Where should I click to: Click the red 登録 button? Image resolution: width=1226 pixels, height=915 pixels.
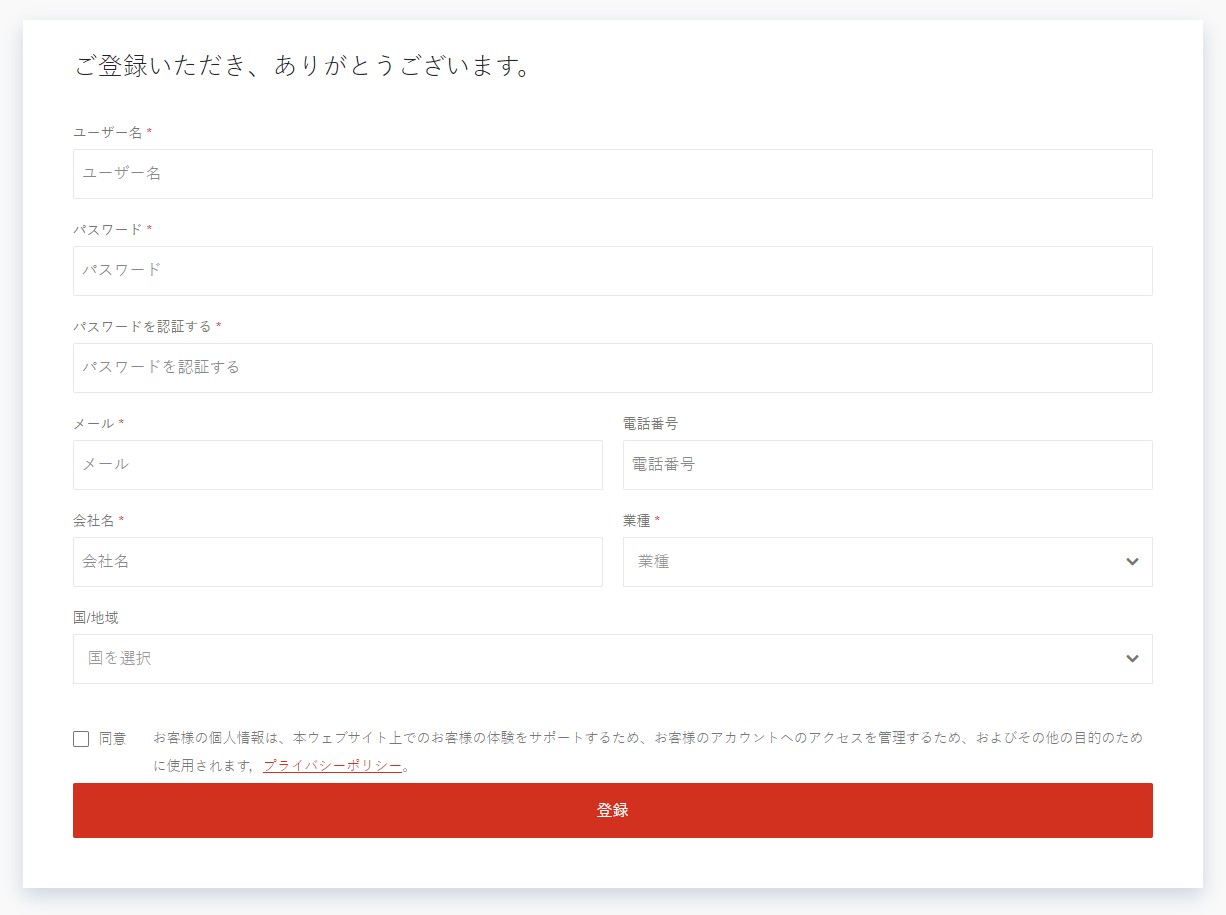click(612, 810)
